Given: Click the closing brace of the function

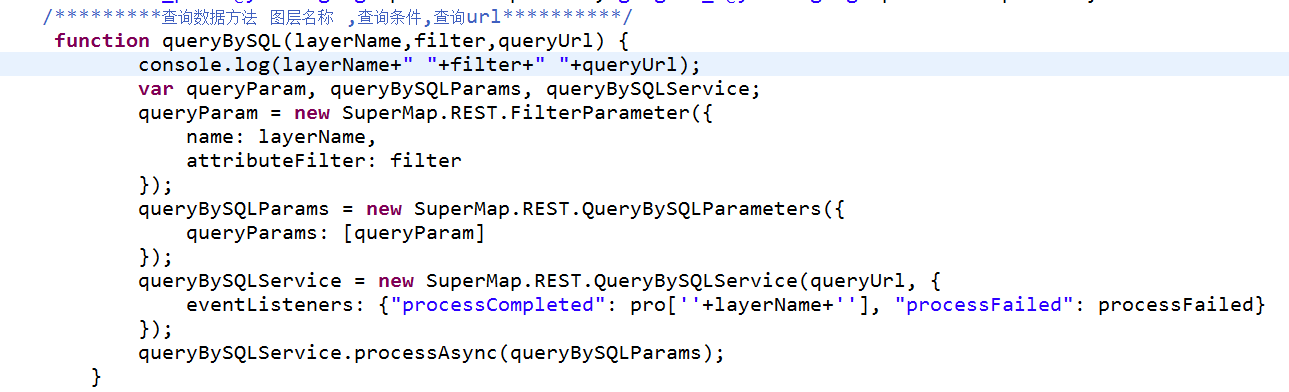Looking at the screenshot, I should 96,377.
